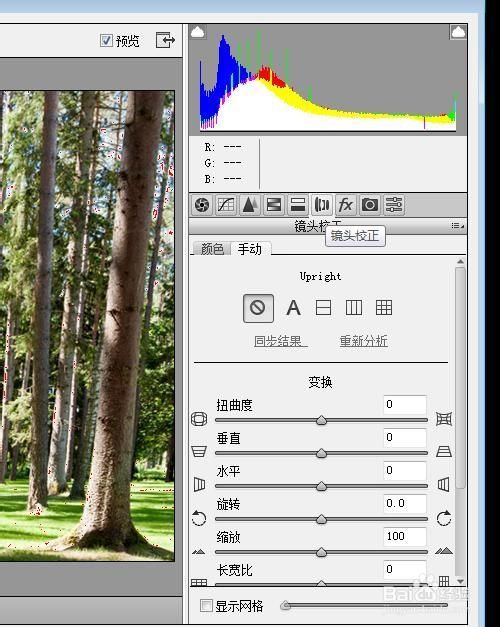Toggle highlight clipping warning in histogram

pyautogui.click(x=458, y=32)
